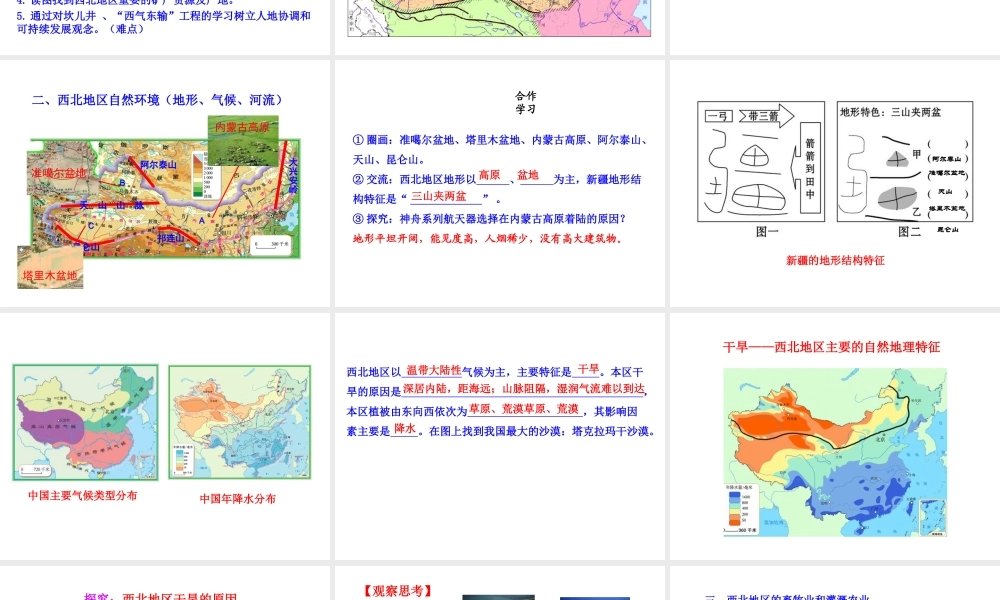Click the arrow labeled 带三箭 in 图一
The width and height of the screenshot is (1000, 600).
(x=767, y=116)
